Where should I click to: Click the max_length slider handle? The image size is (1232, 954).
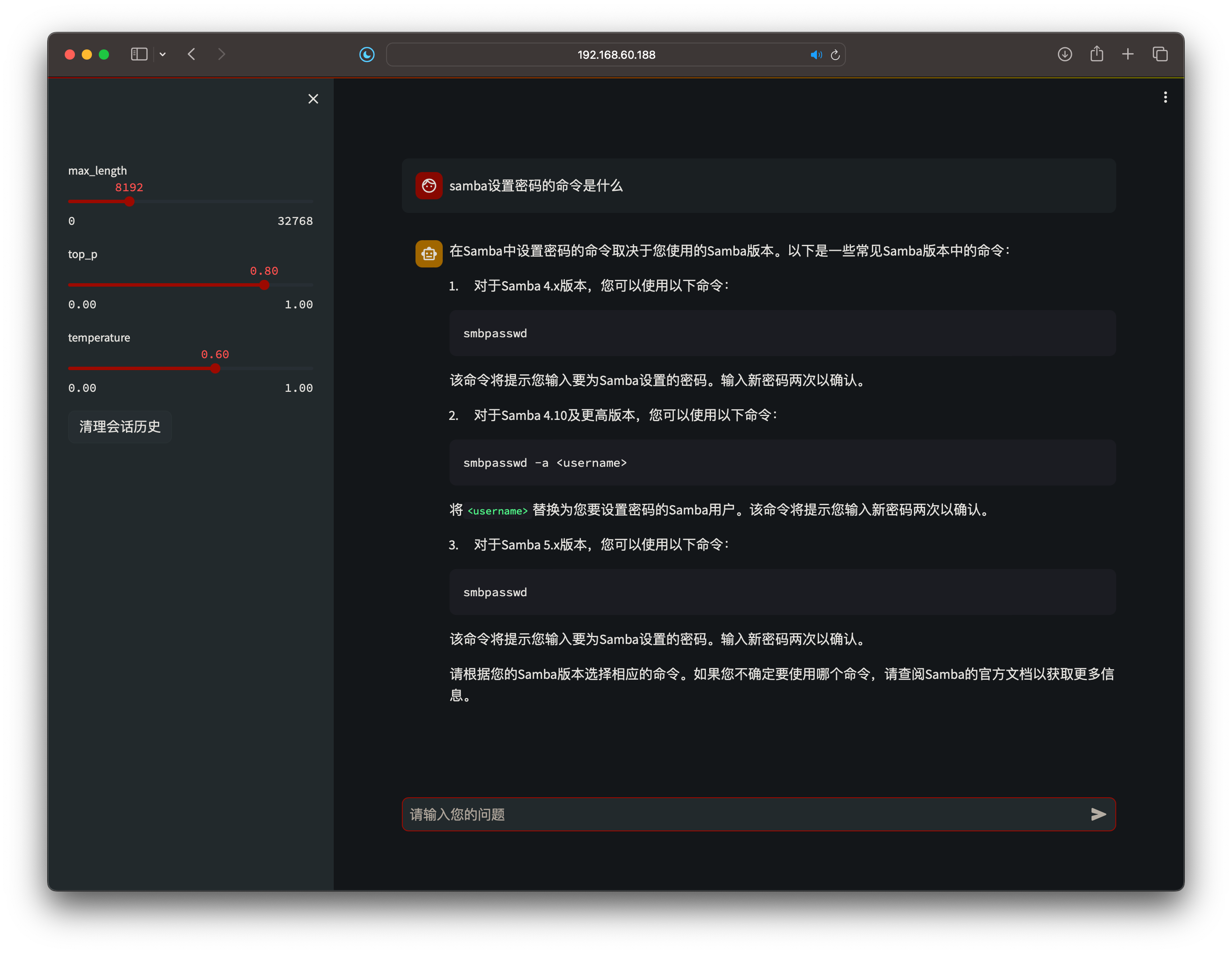(x=129, y=201)
